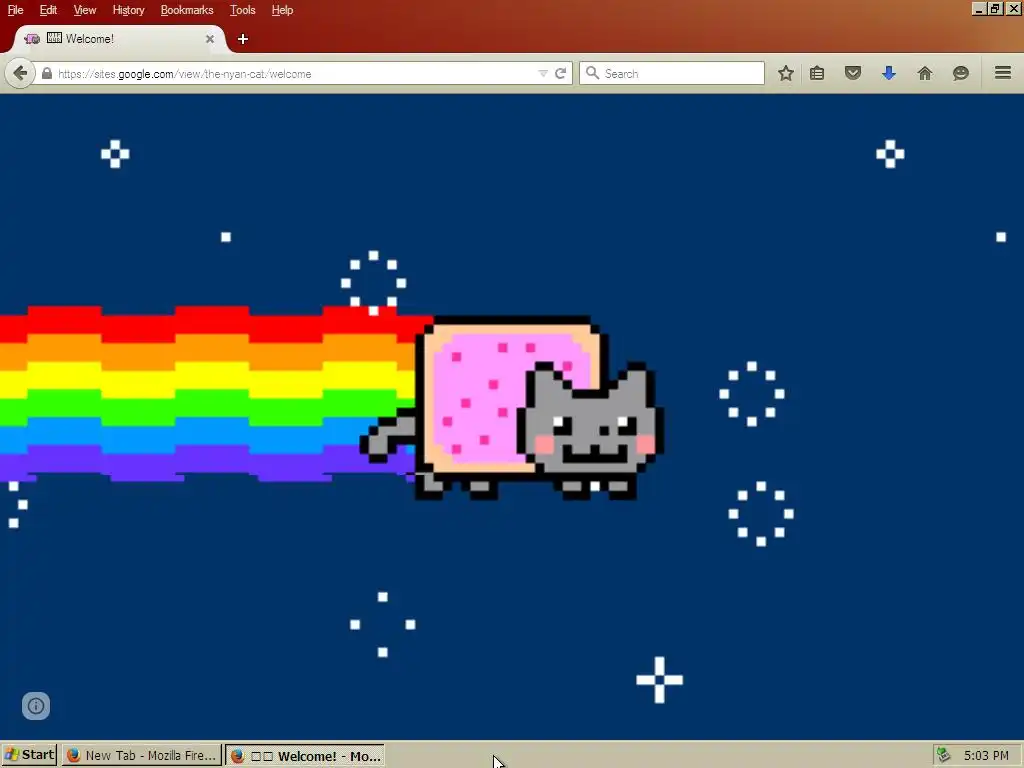Close the Welcome! tab

[x=210, y=39]
